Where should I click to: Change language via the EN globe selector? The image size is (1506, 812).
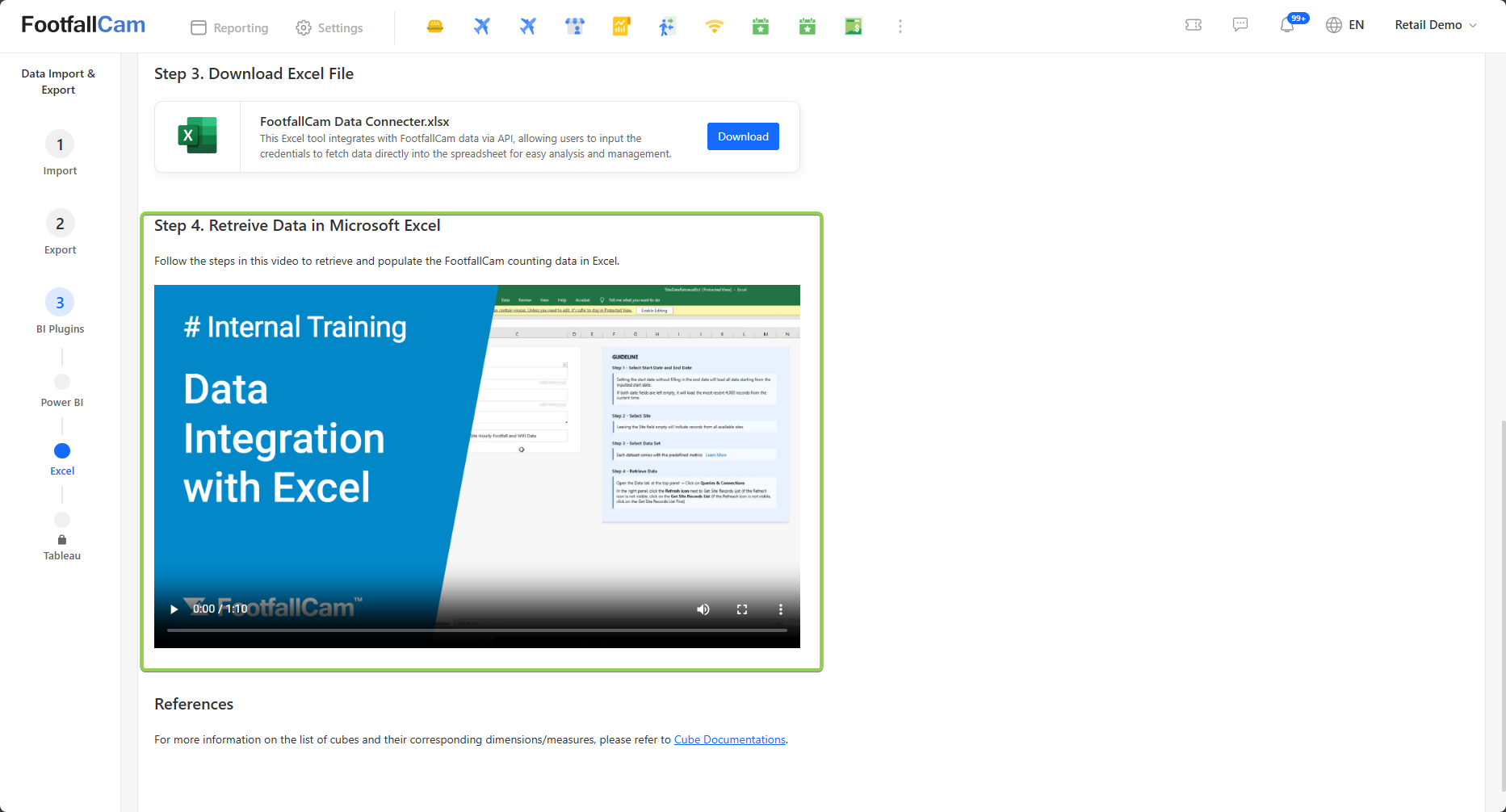(1345, 25)
